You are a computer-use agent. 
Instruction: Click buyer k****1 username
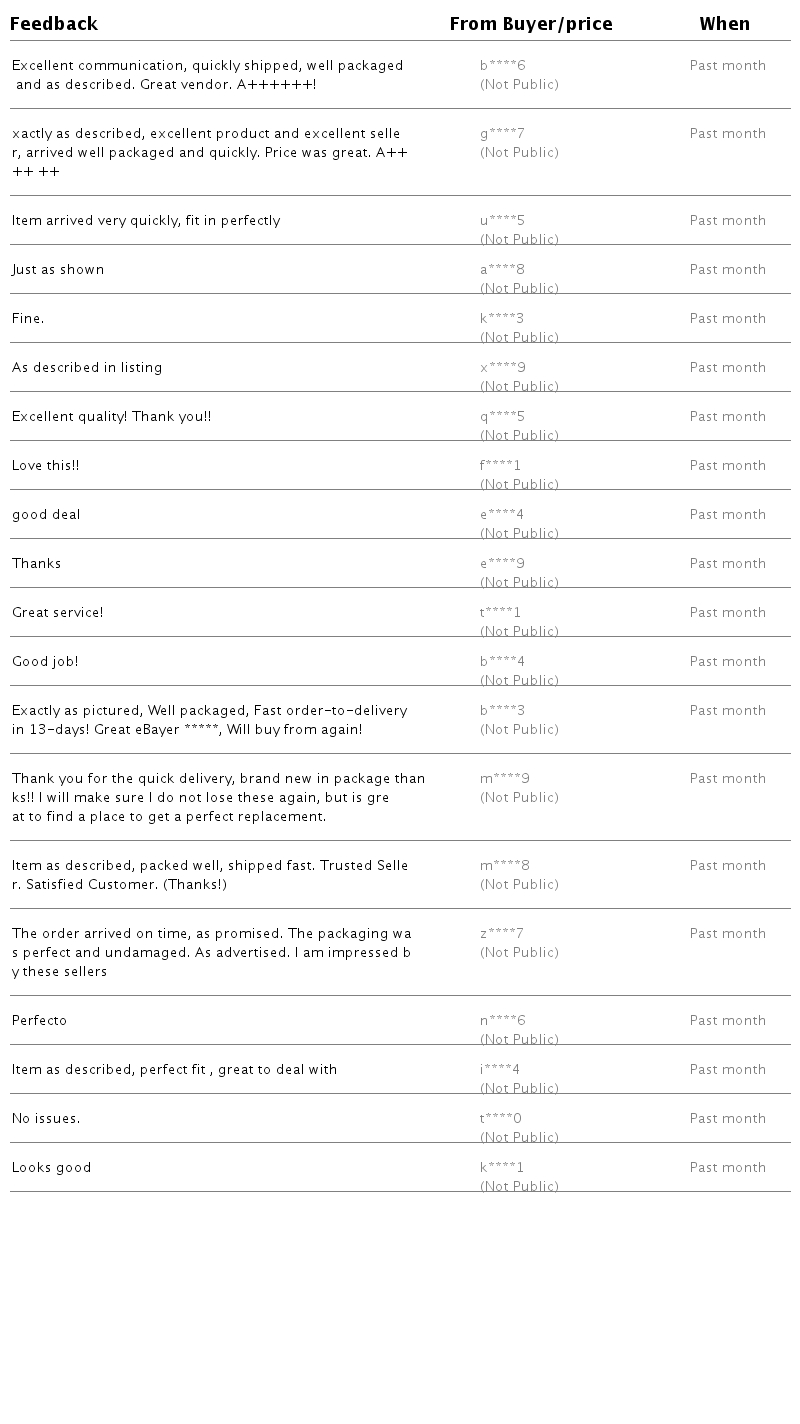coord(501,1168)
